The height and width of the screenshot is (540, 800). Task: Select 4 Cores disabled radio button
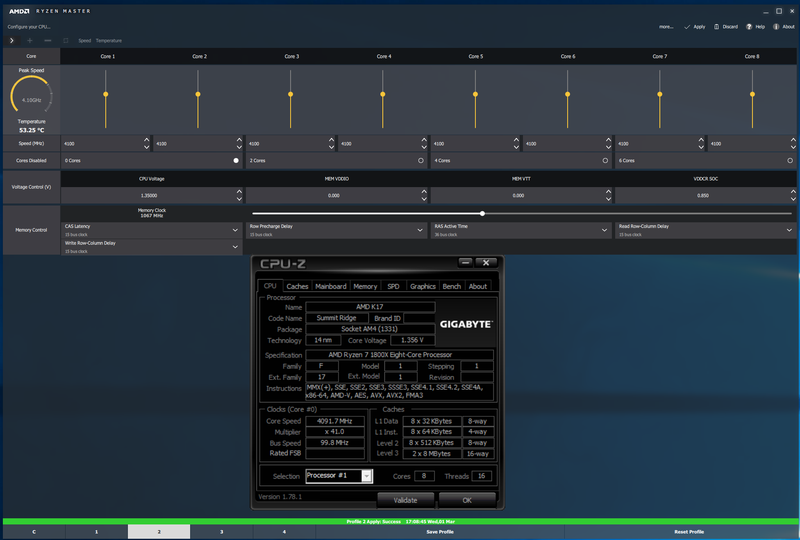pyautogui.click(x=605, y=160)
